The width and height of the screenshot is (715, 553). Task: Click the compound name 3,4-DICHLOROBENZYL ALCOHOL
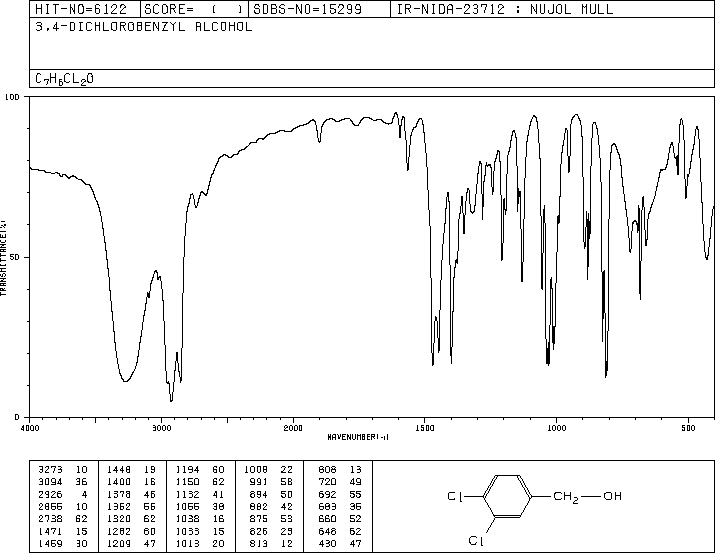click(x=144, y=27)
